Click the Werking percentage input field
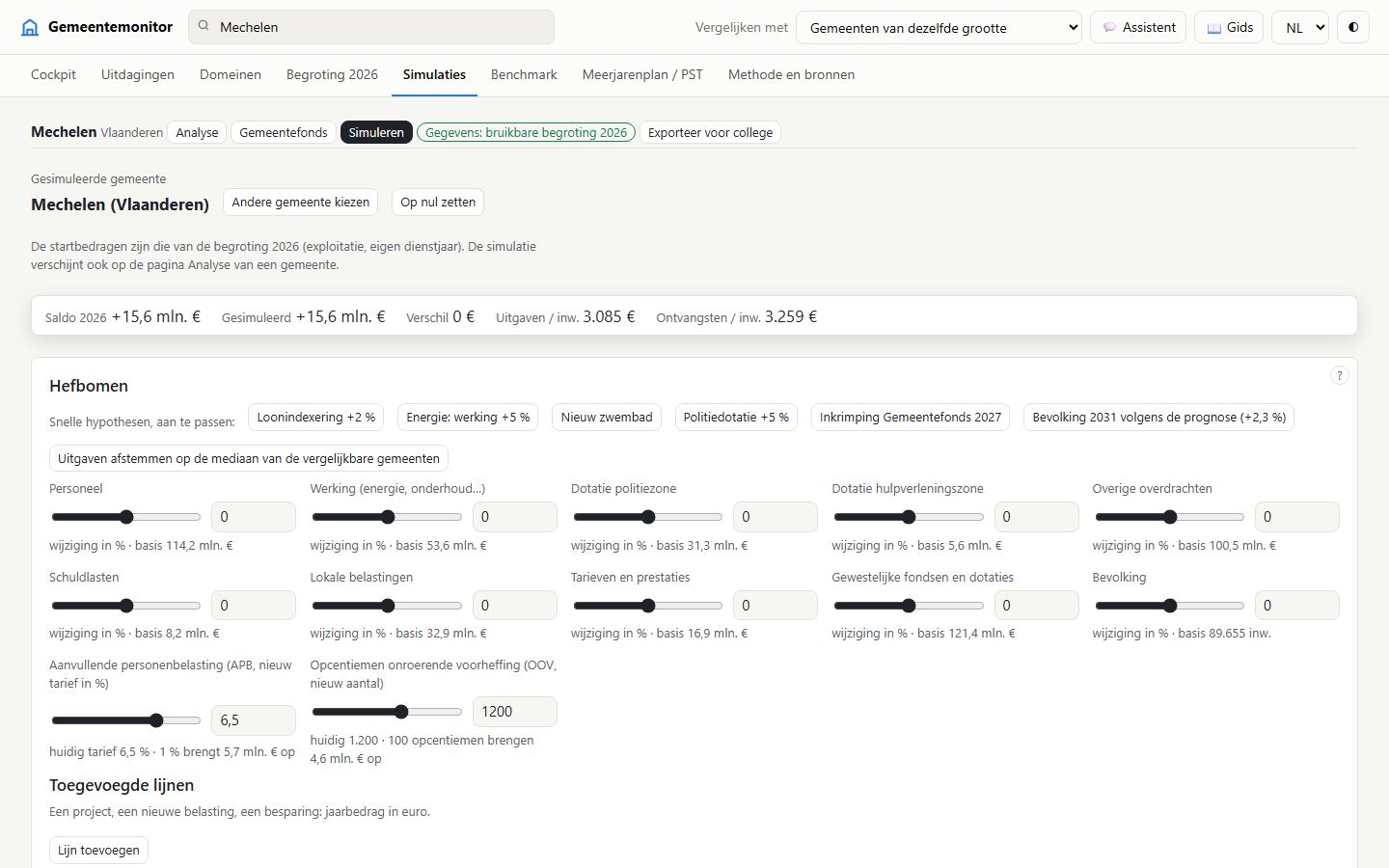The height and width of the screenshot is (868, 1389). click(514, 517)
